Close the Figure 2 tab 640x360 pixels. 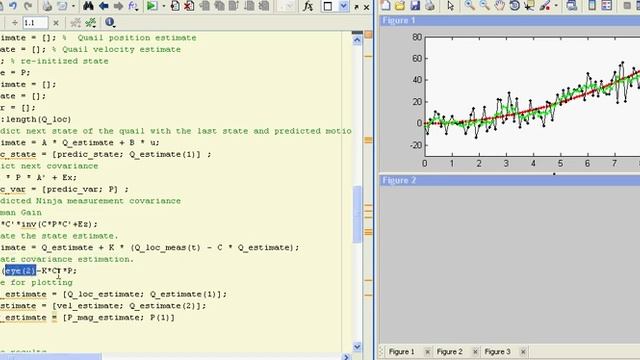point(475,351)
